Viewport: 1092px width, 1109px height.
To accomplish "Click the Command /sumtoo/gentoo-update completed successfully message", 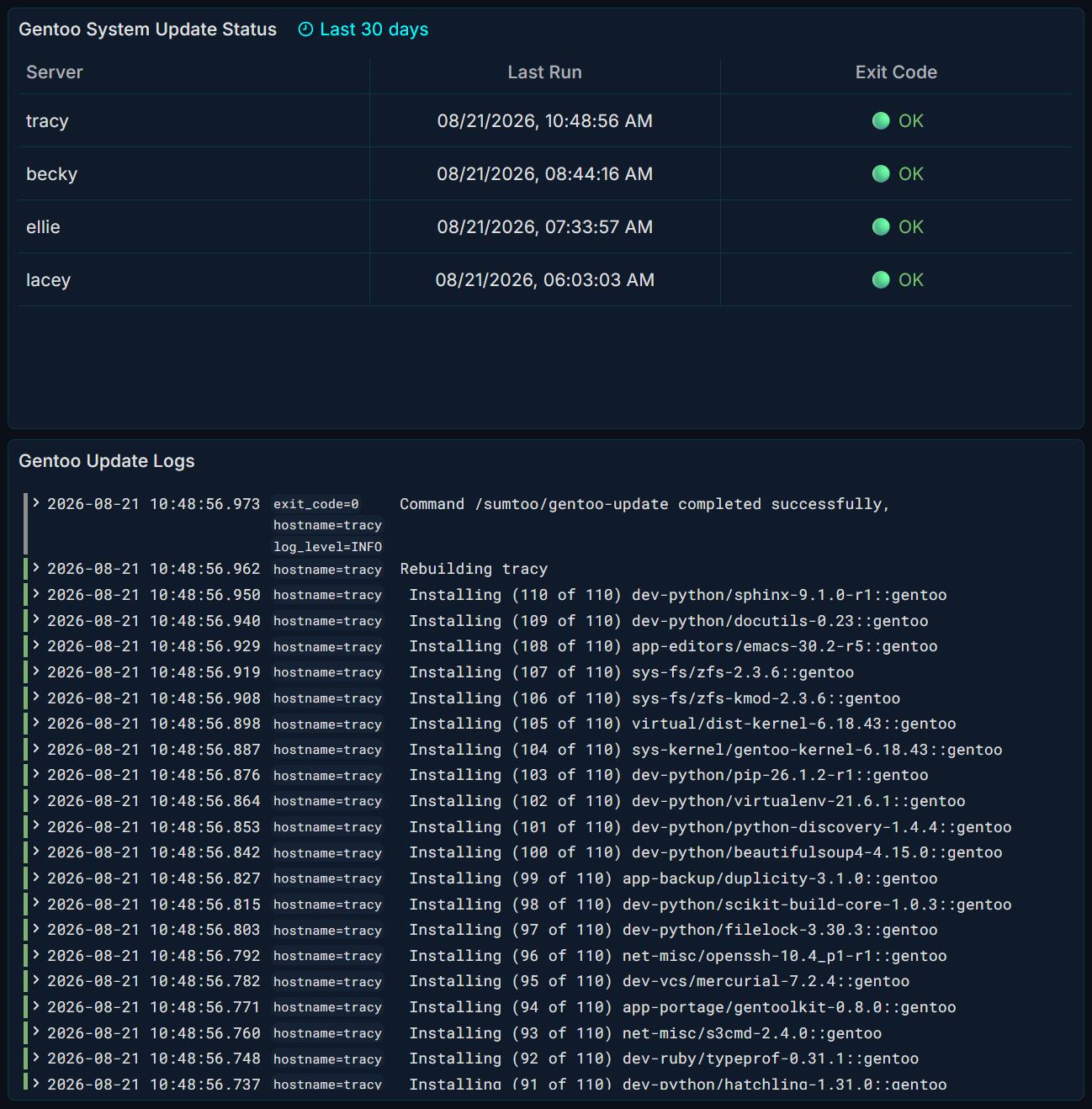I will point(644,504).
